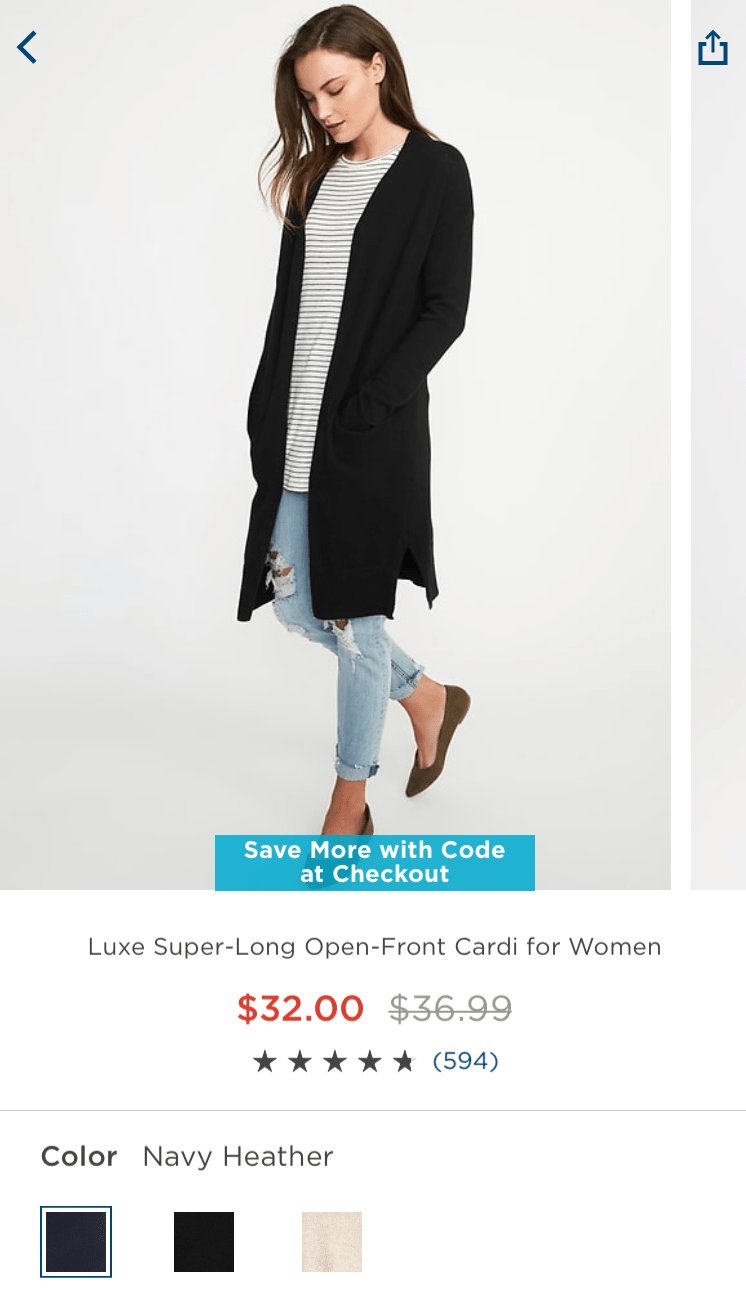Click the partially filled fifth star
Screen dimensions: 746x1294
[x=404, y=1061]
